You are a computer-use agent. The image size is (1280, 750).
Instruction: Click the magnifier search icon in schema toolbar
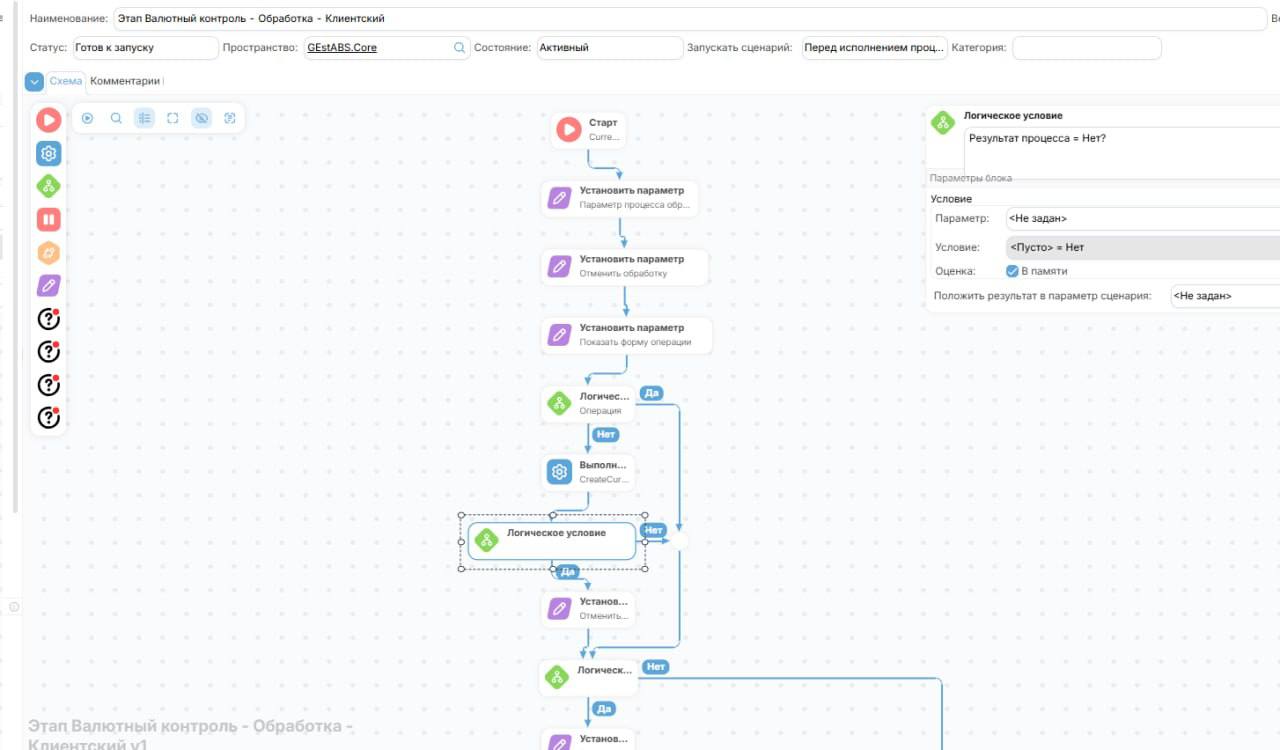(x=116, y=118)
